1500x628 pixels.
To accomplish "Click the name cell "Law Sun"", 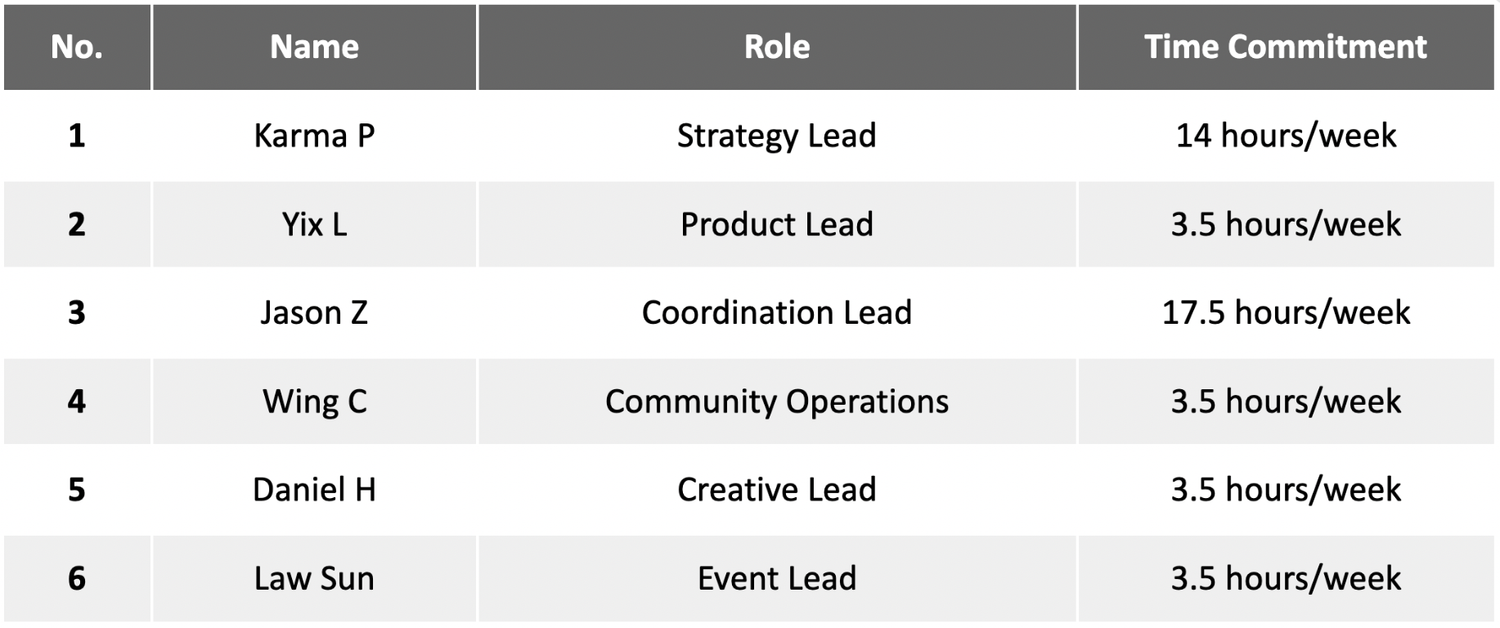I will [314, 578].
